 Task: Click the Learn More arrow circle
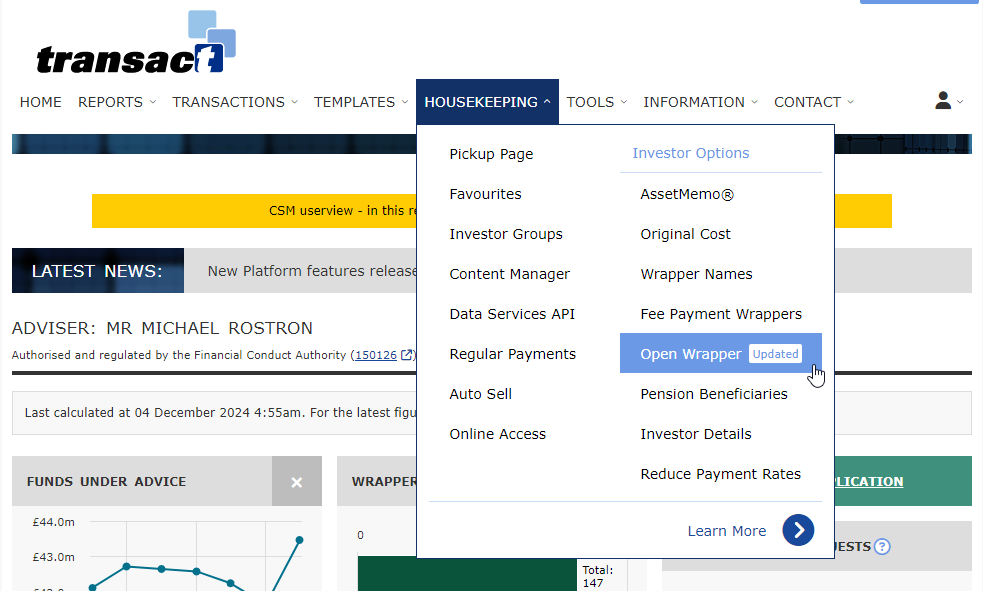(x=798, y=531)
